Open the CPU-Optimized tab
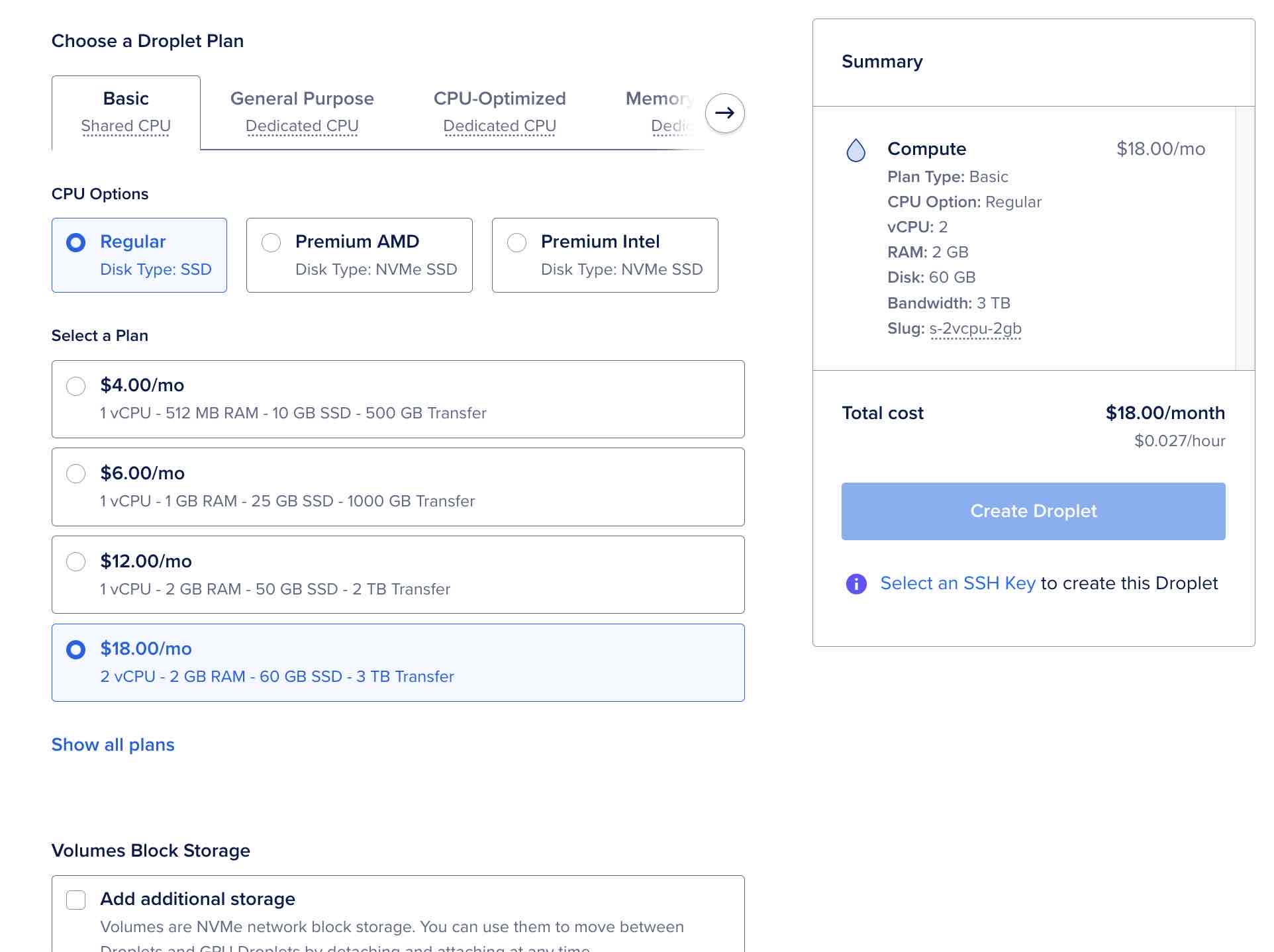 click(x=500, y=113)
